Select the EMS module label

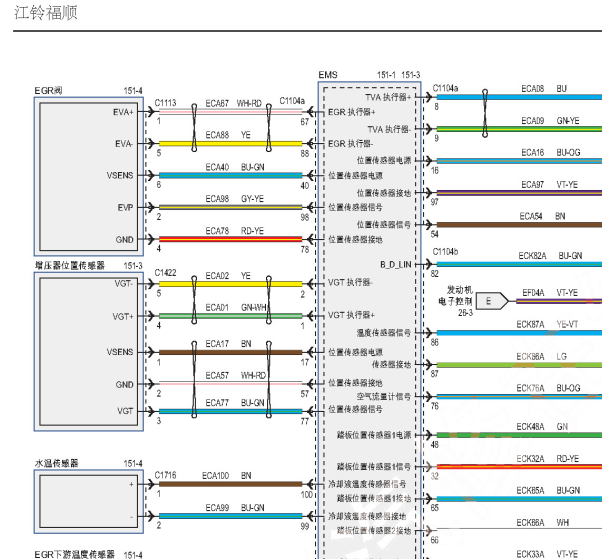(328, 75)
